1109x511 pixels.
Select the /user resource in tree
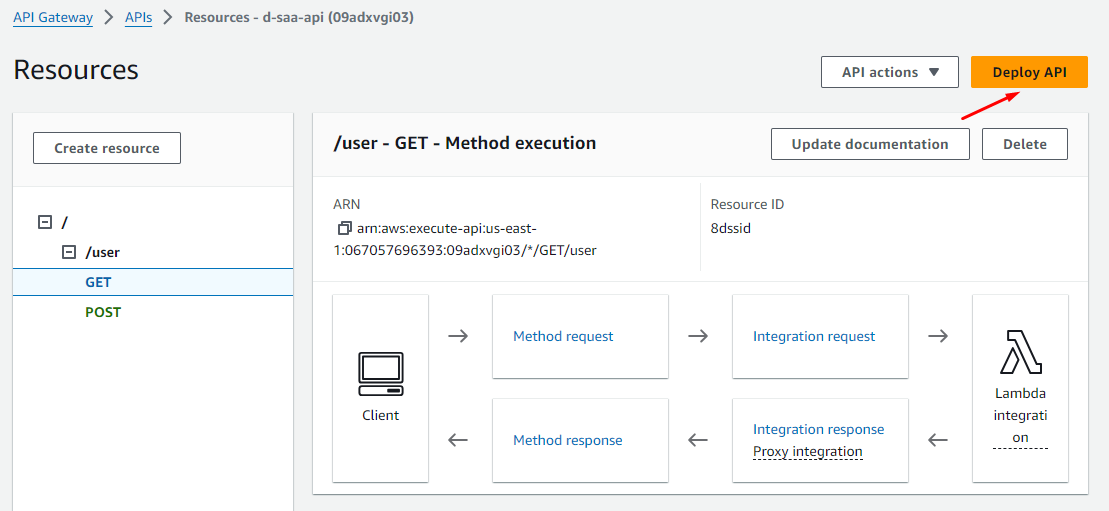103,252
